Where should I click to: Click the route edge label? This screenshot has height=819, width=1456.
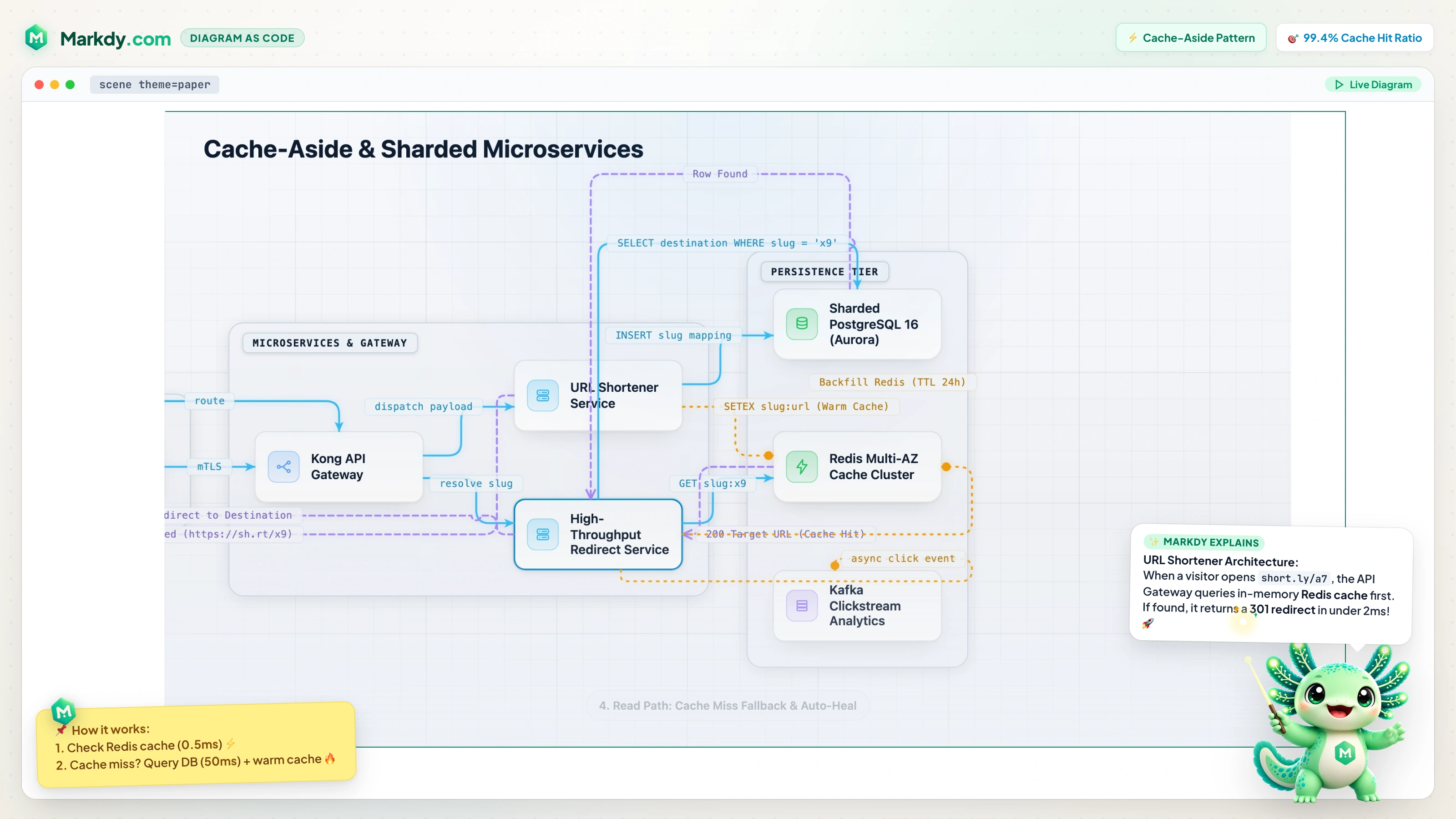click(x=209, y=401)
